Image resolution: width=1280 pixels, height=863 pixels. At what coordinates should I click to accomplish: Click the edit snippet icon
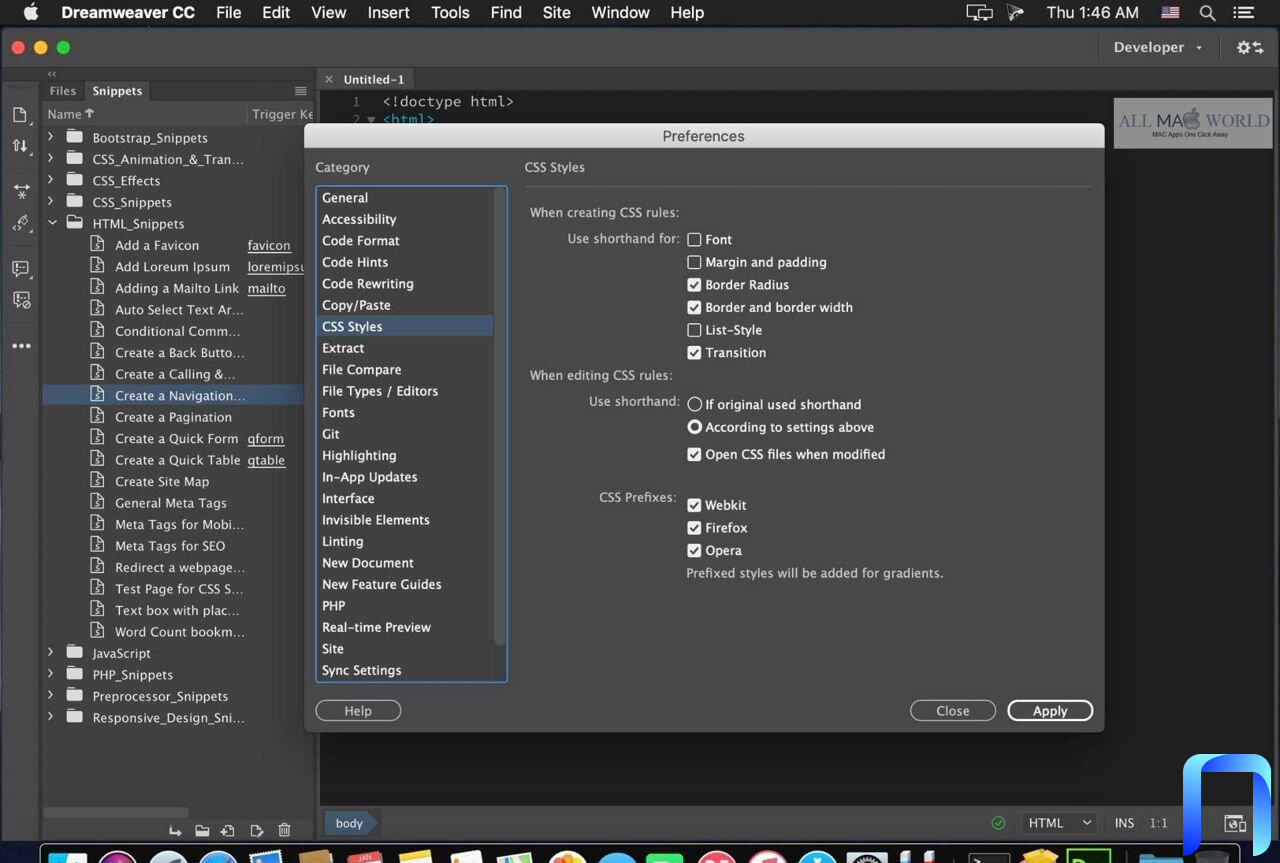pos(257,831)
